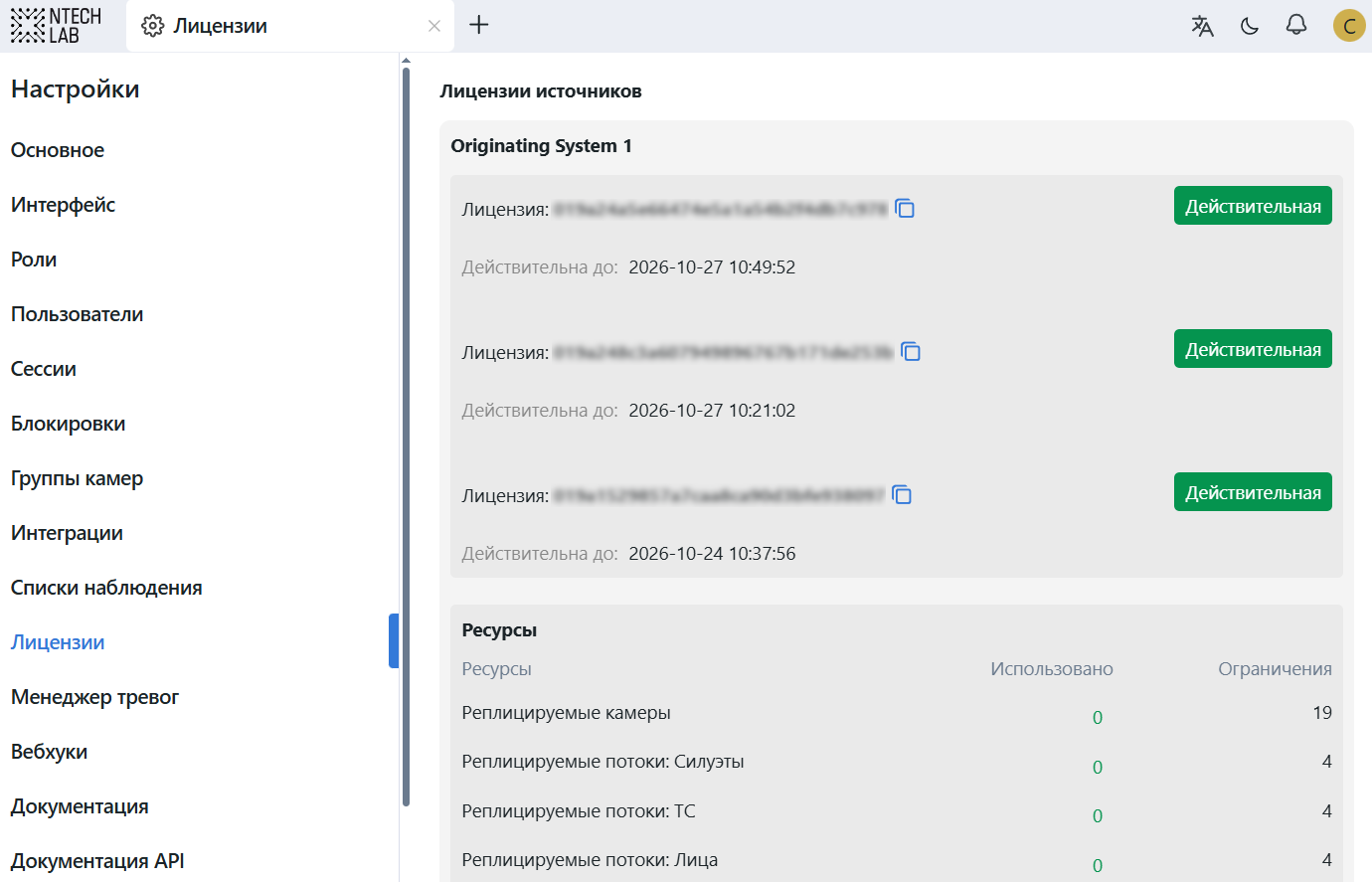Screen dimensions: 1372x882
Task: Click first Действительная status button
Action: pyautogui.click(x=1253, y=207)
